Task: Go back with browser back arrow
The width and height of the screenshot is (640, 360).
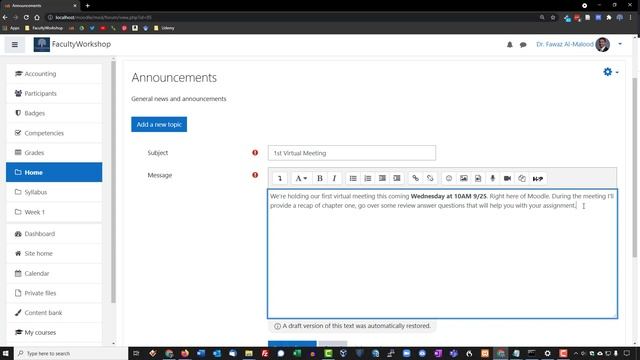Action: pos(5,18)
